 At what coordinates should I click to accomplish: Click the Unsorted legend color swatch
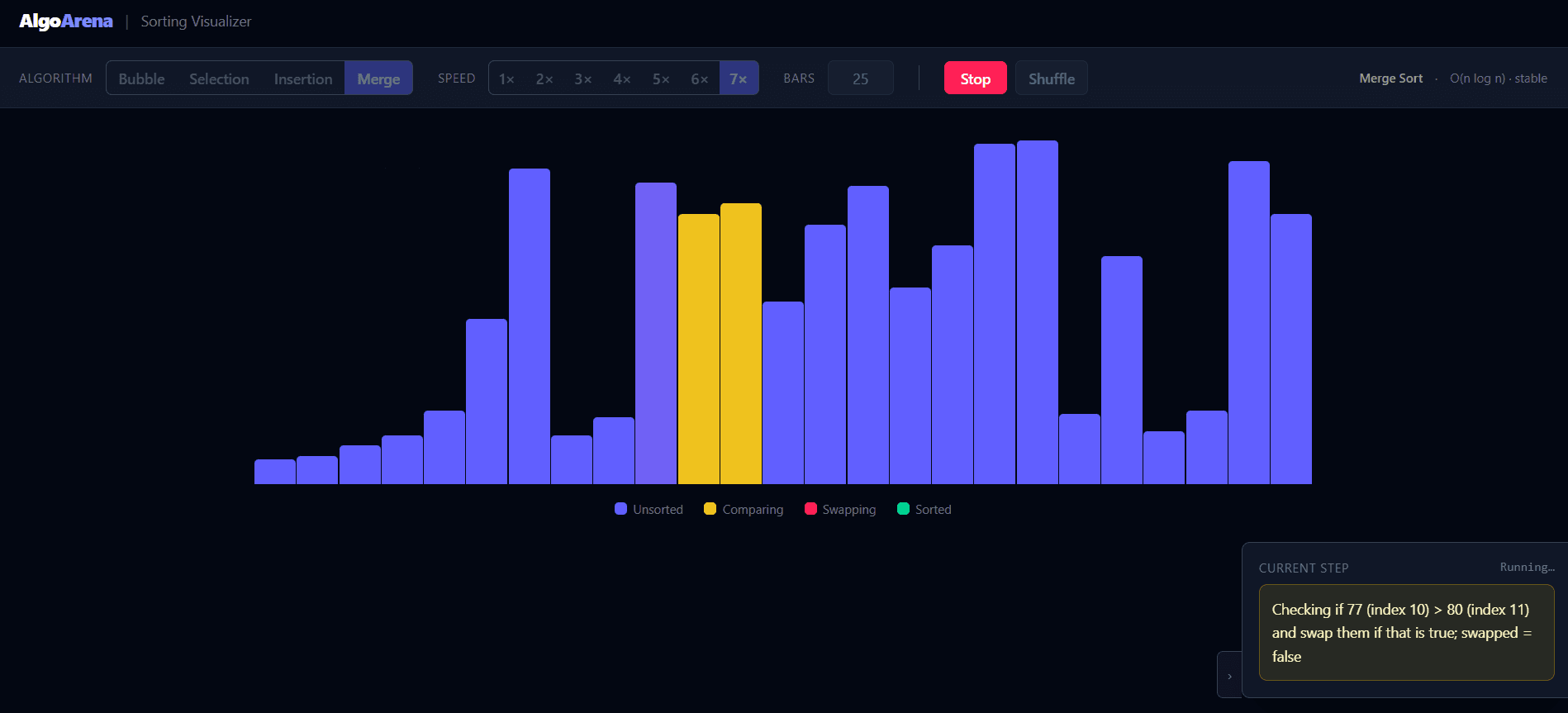pos(621,509)
